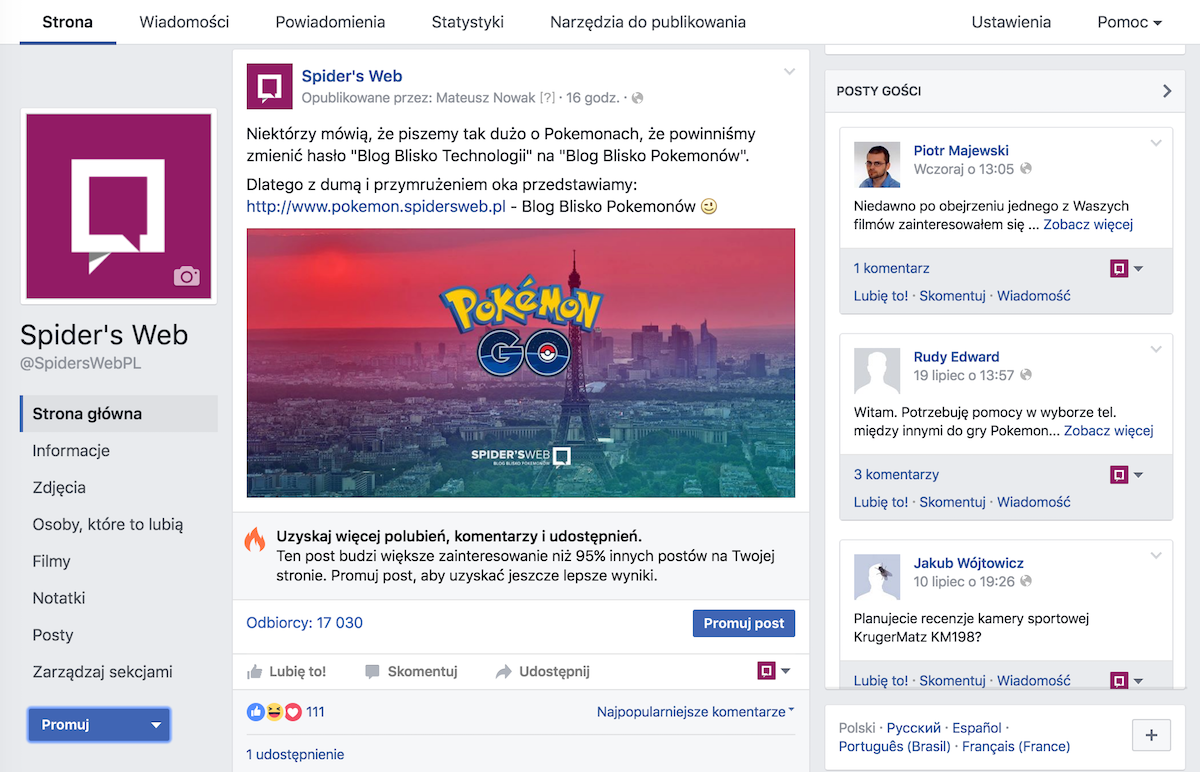
Task: Open Notatki section in sidebar
Action: [x=59, y=599]
